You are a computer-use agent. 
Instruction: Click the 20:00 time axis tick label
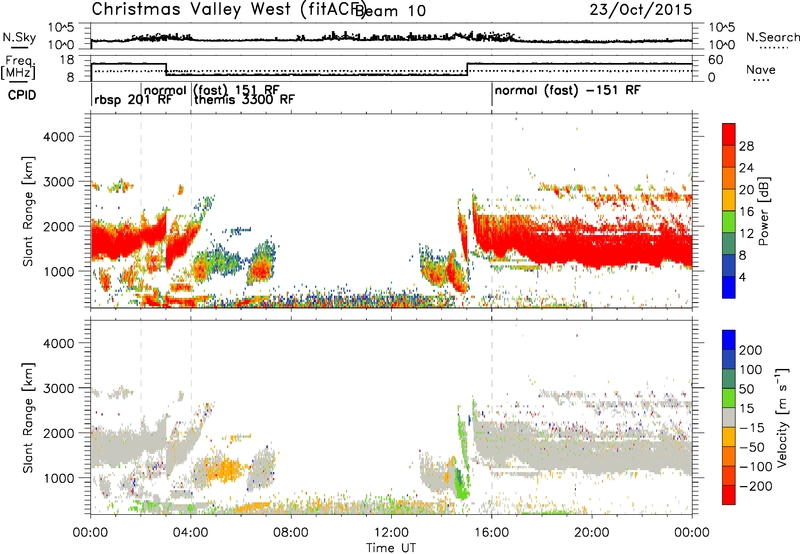click(592, 533)
